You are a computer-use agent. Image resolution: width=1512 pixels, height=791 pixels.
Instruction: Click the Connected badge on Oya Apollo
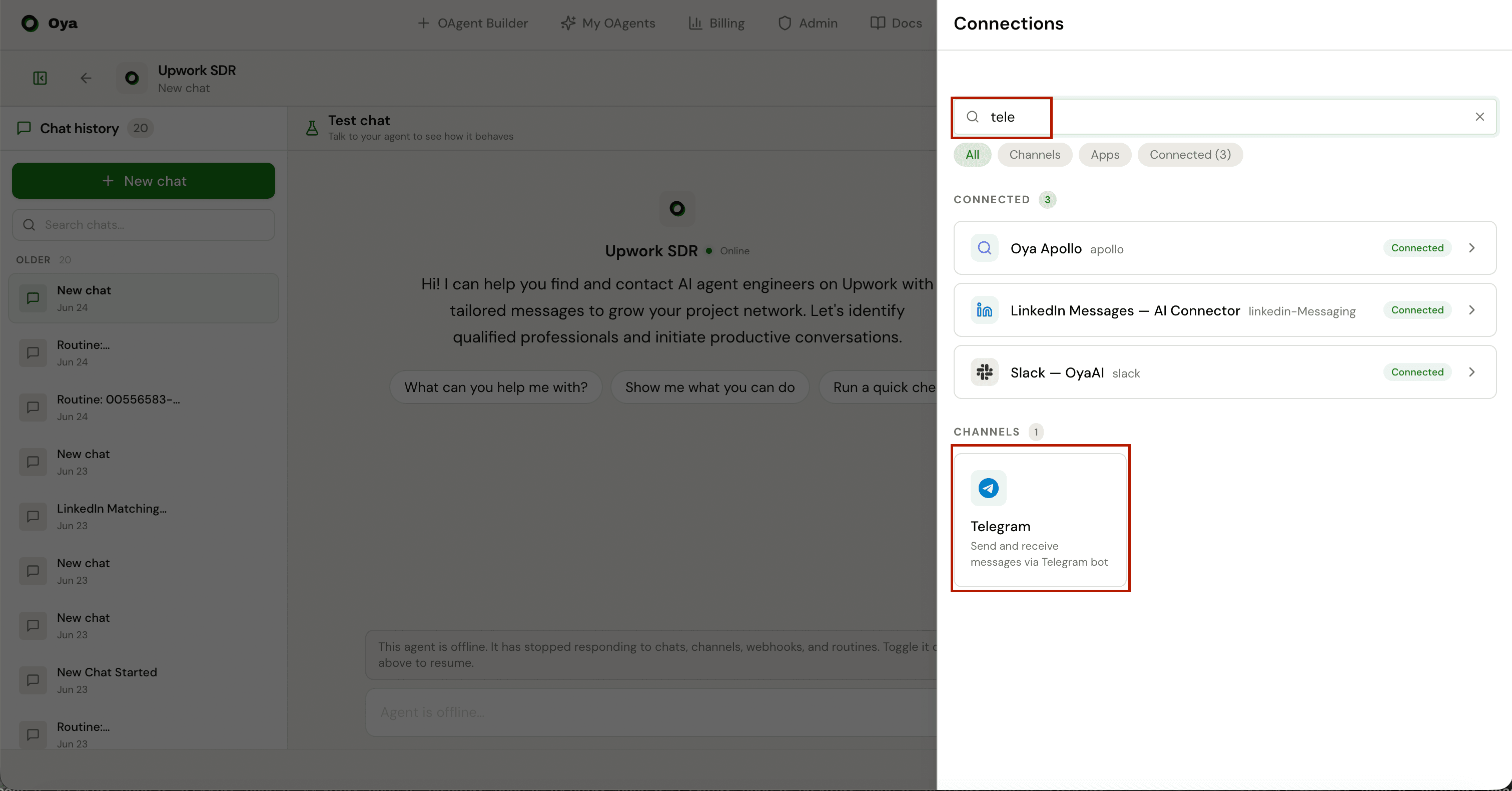tap(1417, 248)
